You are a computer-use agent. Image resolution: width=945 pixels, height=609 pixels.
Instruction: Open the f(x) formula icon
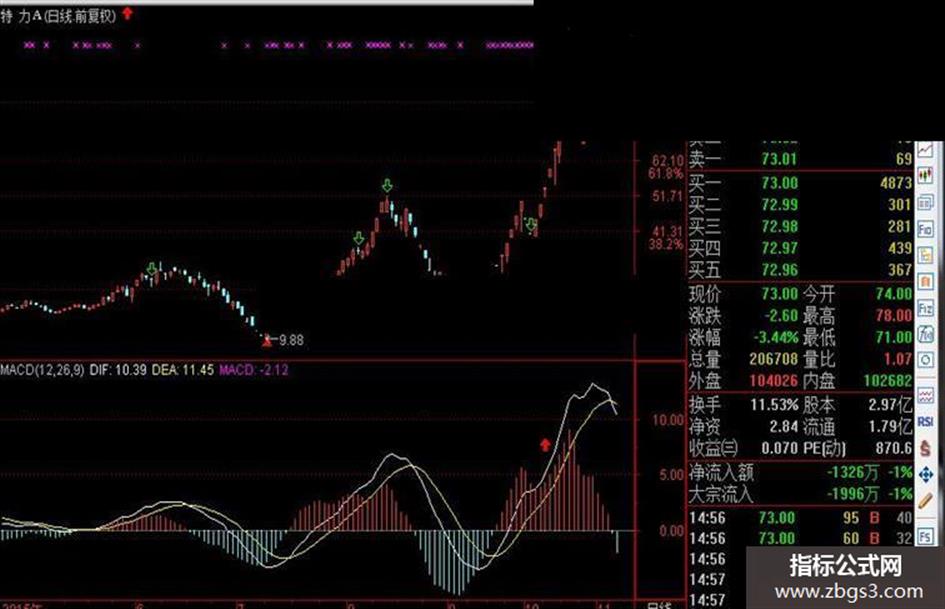[925, 335]
